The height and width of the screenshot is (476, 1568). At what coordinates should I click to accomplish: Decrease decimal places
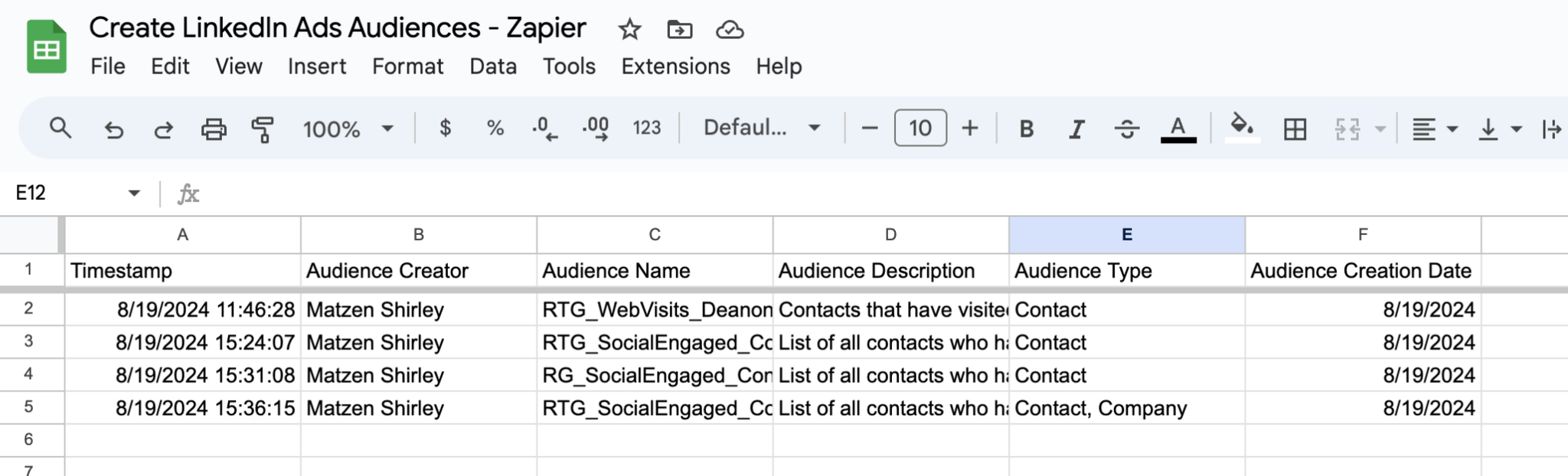point(544,128)
